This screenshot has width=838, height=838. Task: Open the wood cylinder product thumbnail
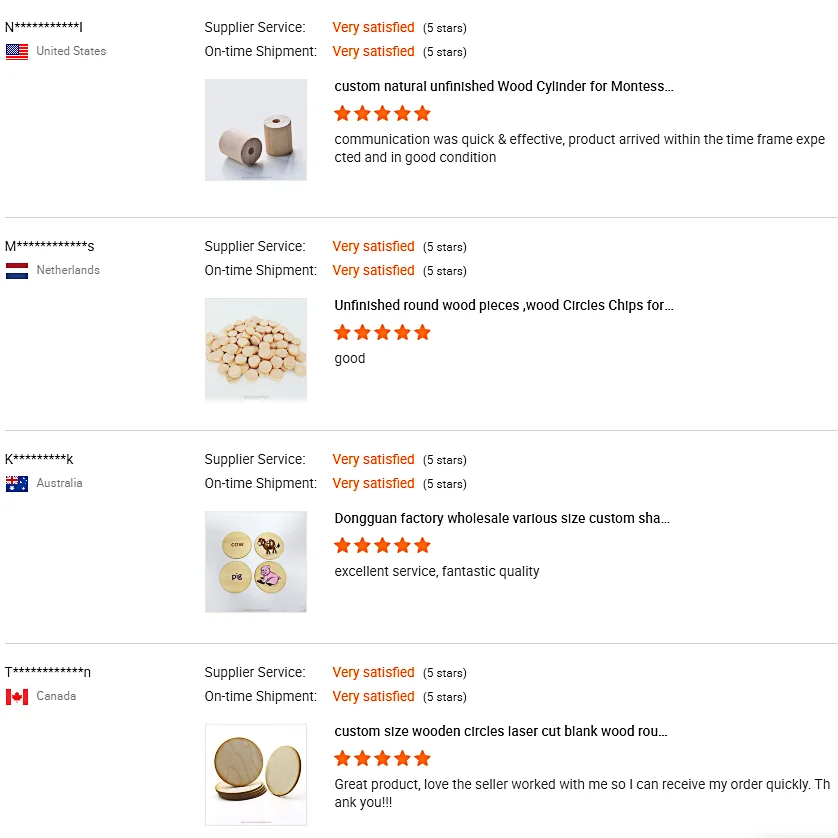click(x=256, y=130)
